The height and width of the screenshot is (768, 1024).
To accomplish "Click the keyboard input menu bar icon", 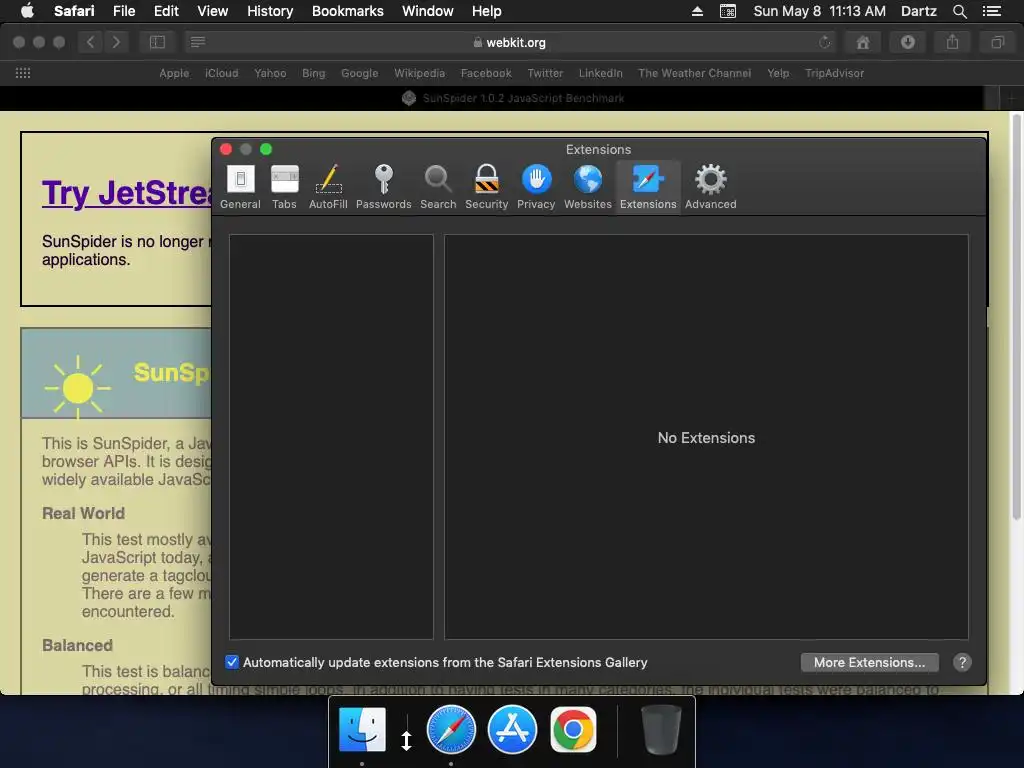I will [x=728, y=11].
